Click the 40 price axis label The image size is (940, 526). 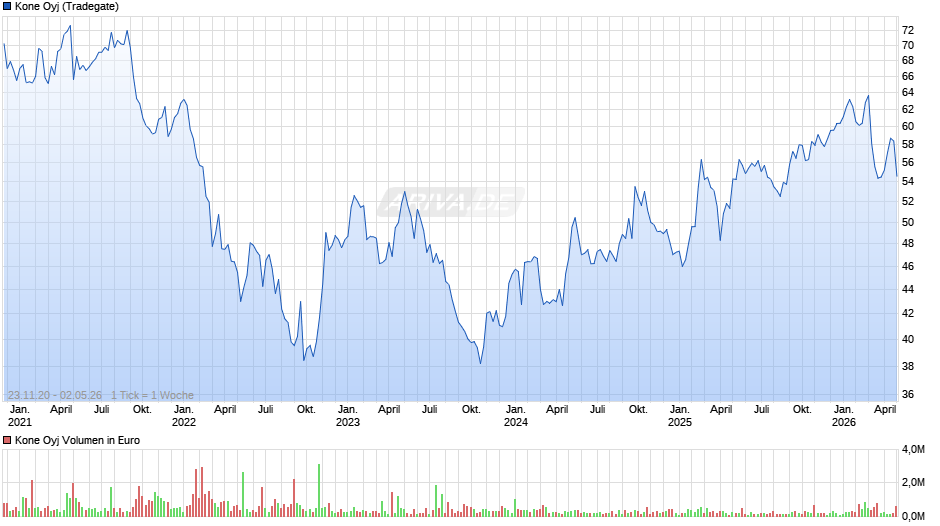[x=908, y=339]
